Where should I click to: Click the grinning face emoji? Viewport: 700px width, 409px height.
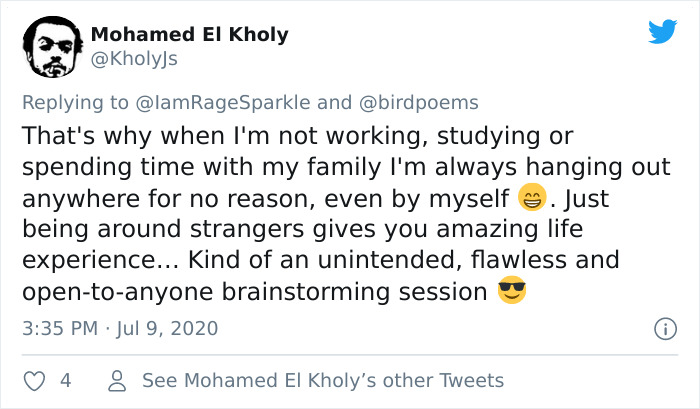pyautogui.click(x=532, y=198)
